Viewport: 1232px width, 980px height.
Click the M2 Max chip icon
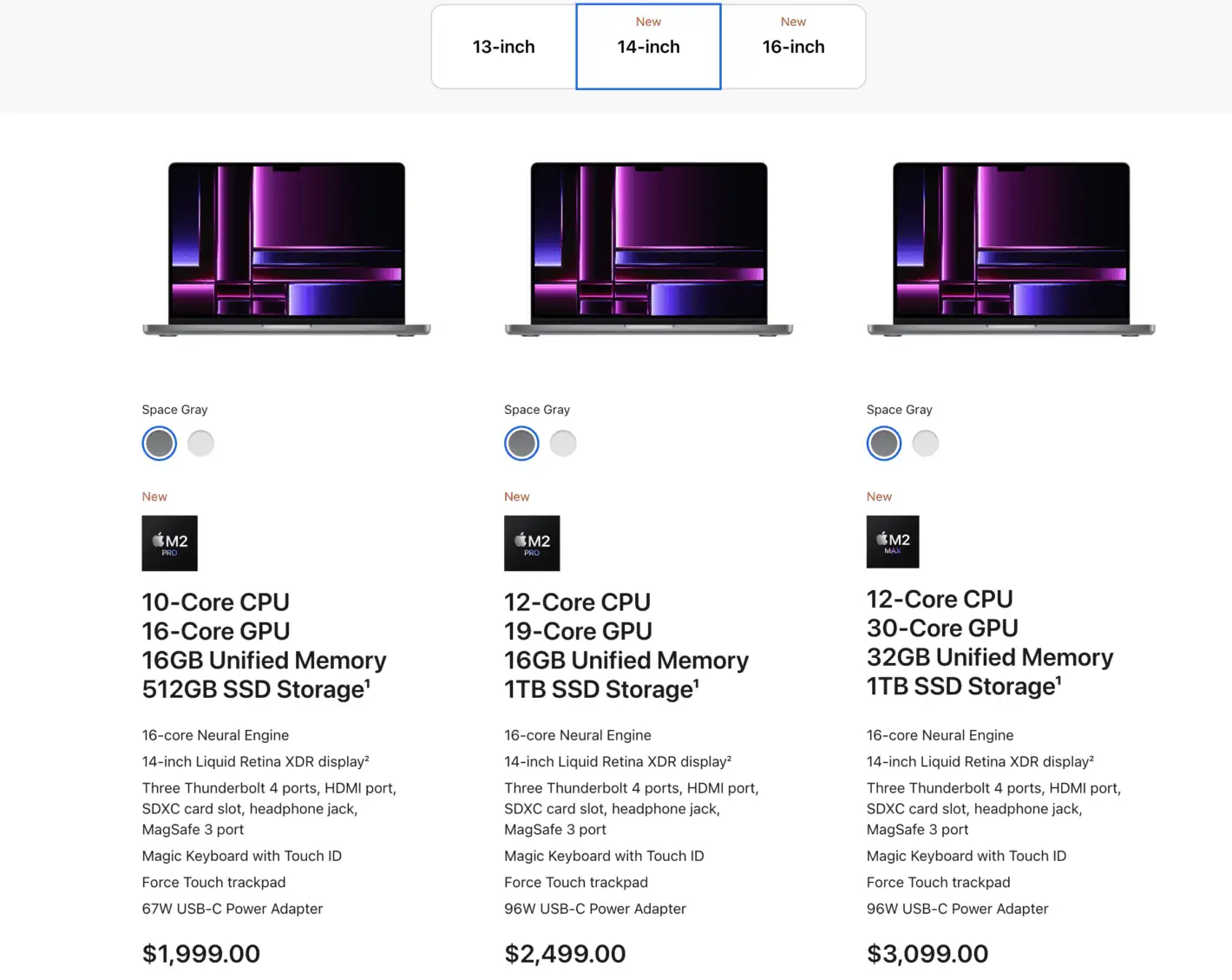[x=893, y=542]
